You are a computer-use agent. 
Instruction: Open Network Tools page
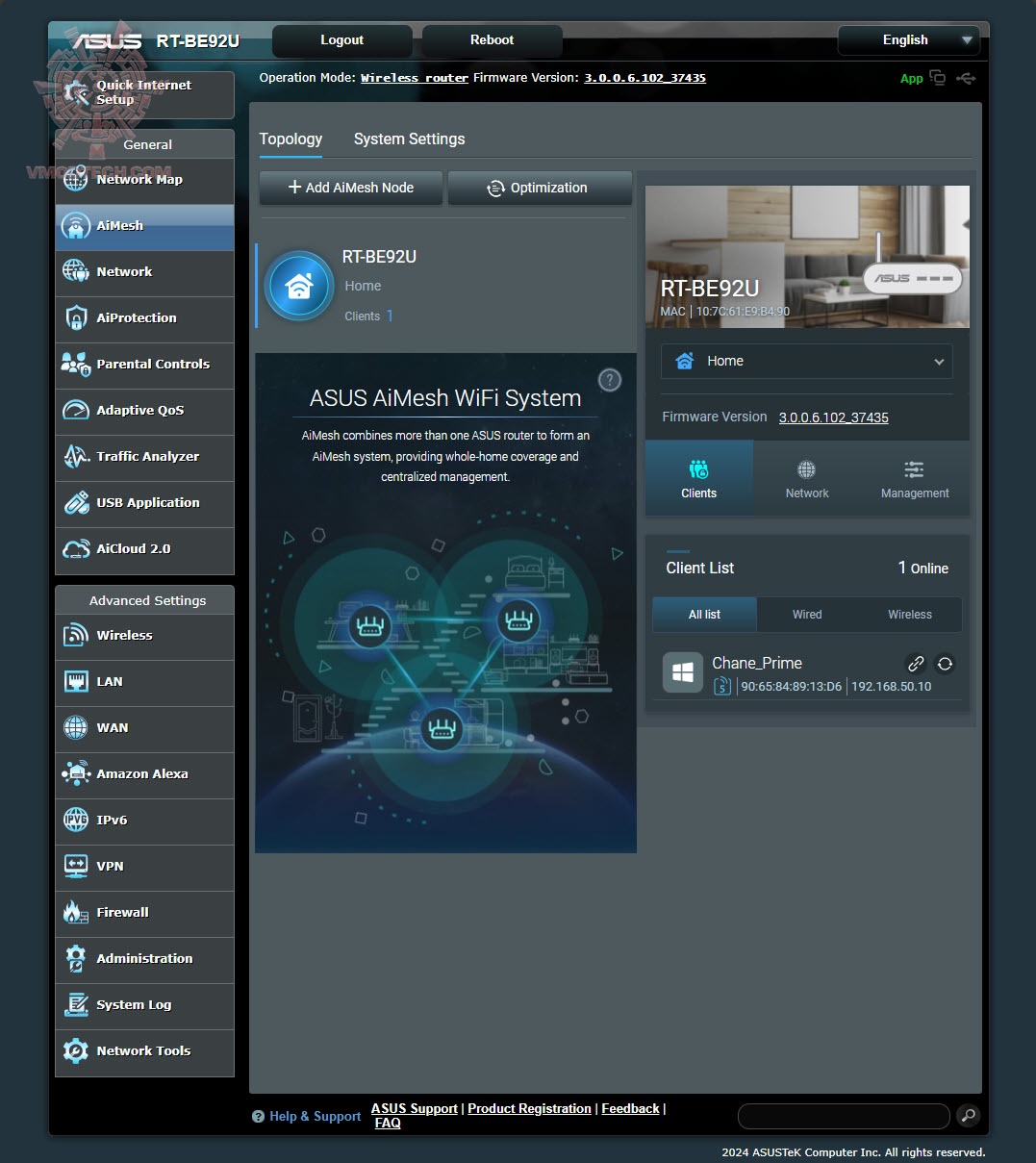(x=144, y=1051)
